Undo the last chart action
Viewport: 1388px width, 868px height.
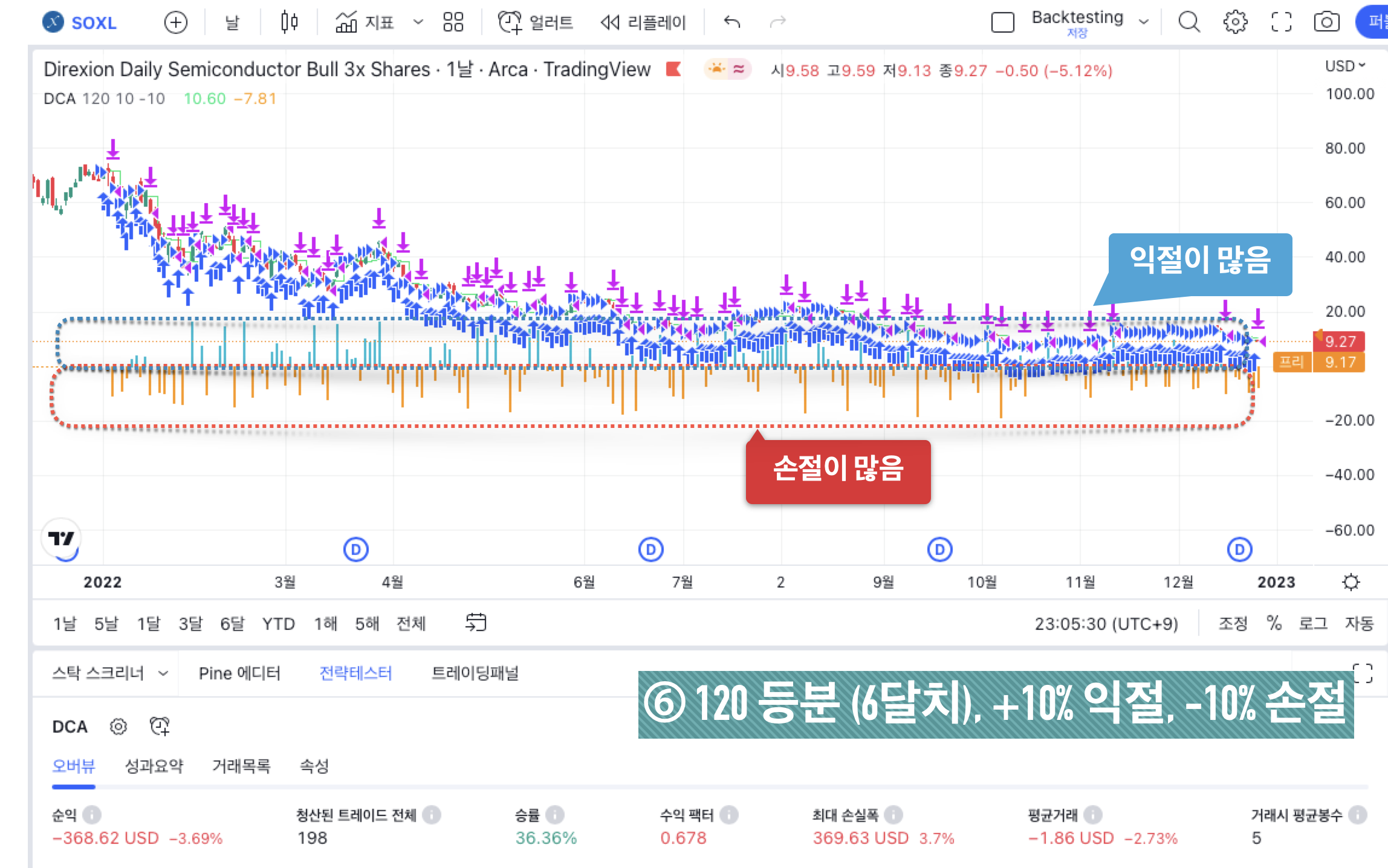pos(731,21)
